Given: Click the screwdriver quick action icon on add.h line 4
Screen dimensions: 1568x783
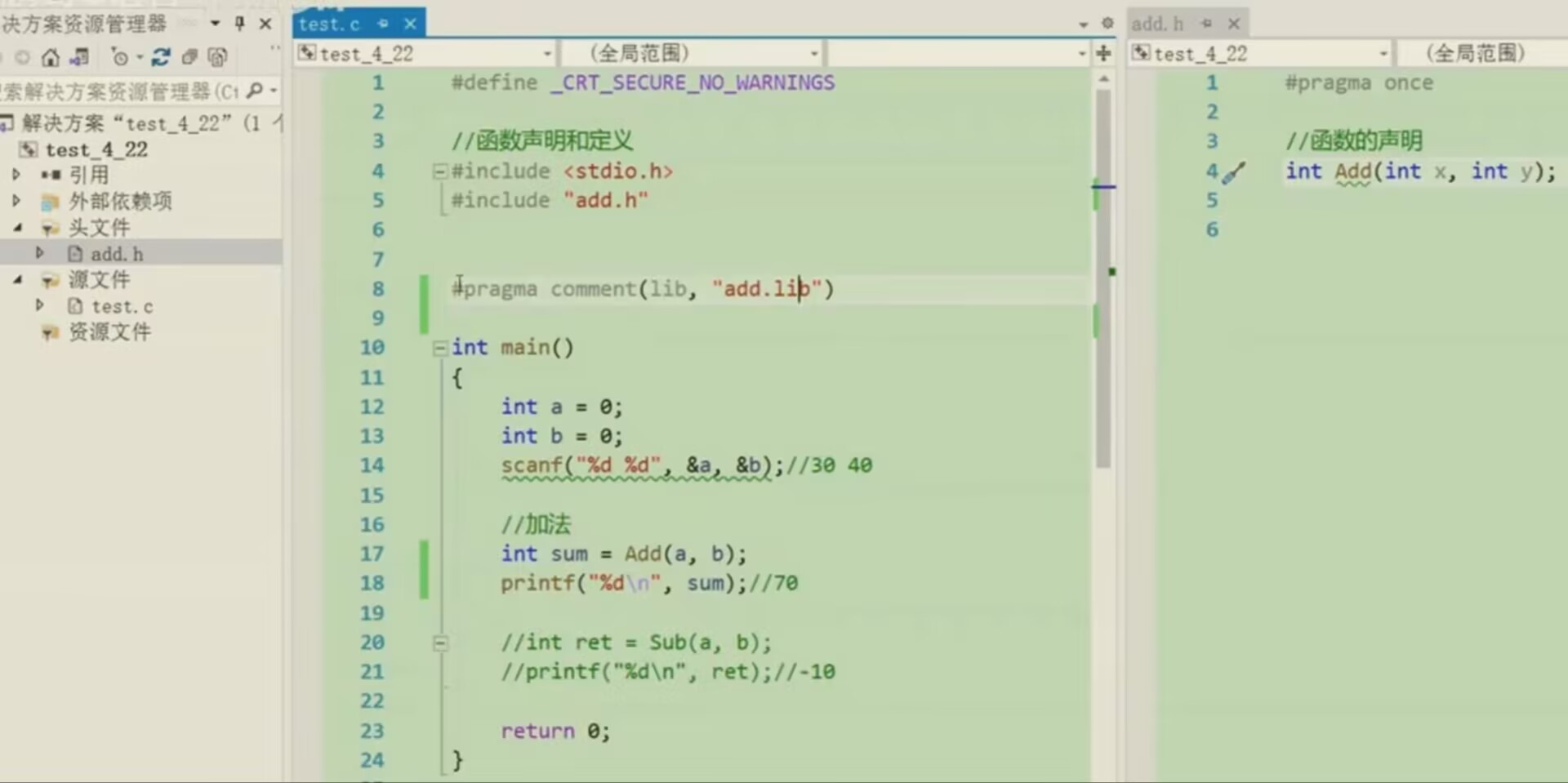Looking at the screenshot, I should (x=1234, y=172).
